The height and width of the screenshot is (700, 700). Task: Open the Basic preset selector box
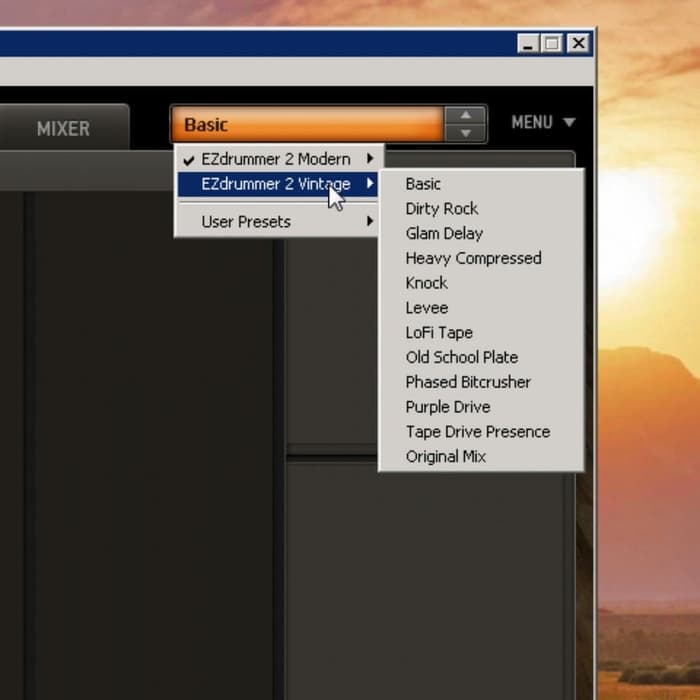308,125
